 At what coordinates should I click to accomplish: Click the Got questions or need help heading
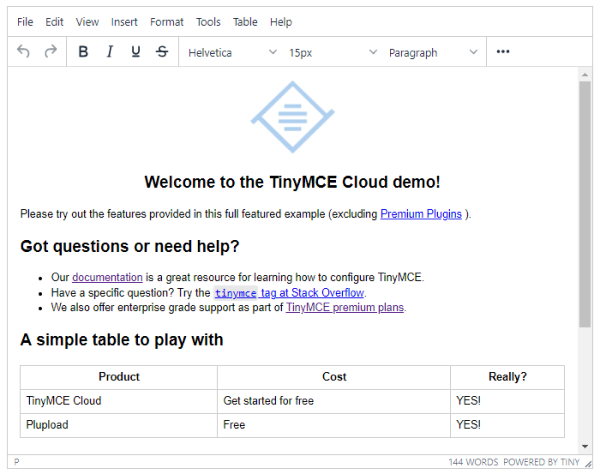tap(130, 246)
